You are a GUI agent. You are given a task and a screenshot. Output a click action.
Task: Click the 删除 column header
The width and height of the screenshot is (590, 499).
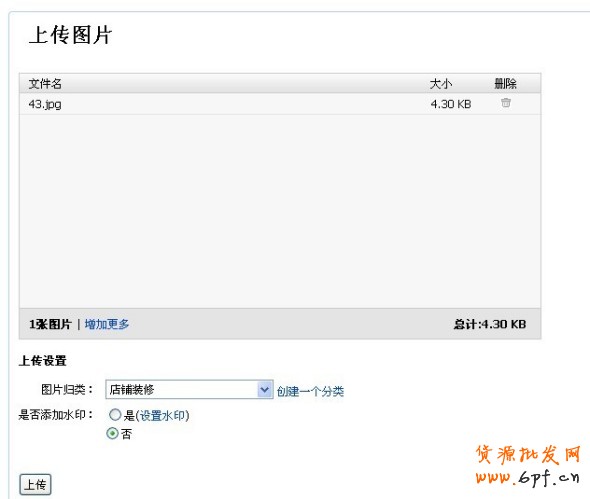pyautogui.click(x=505, y=84)
